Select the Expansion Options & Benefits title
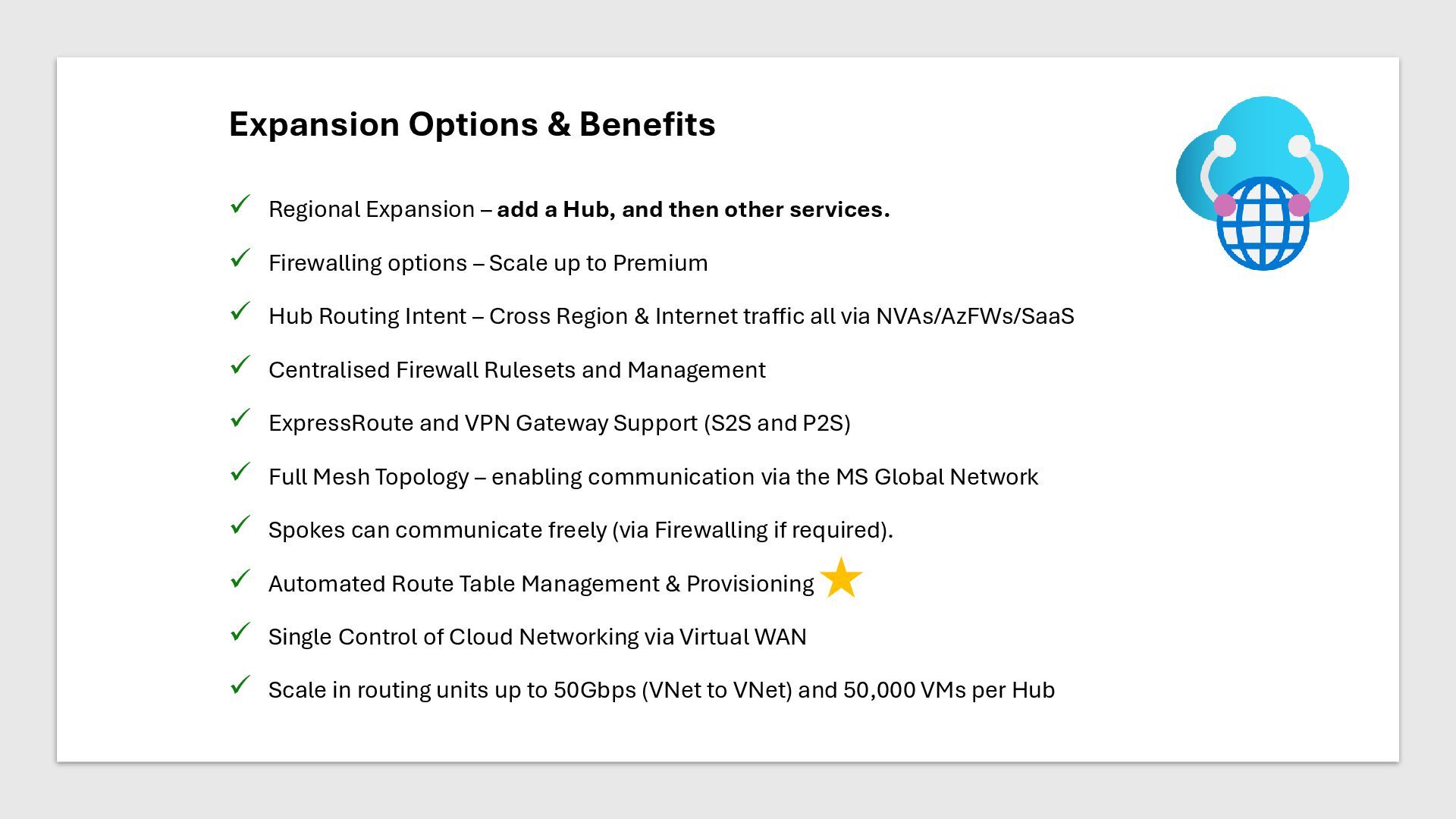 472,124
